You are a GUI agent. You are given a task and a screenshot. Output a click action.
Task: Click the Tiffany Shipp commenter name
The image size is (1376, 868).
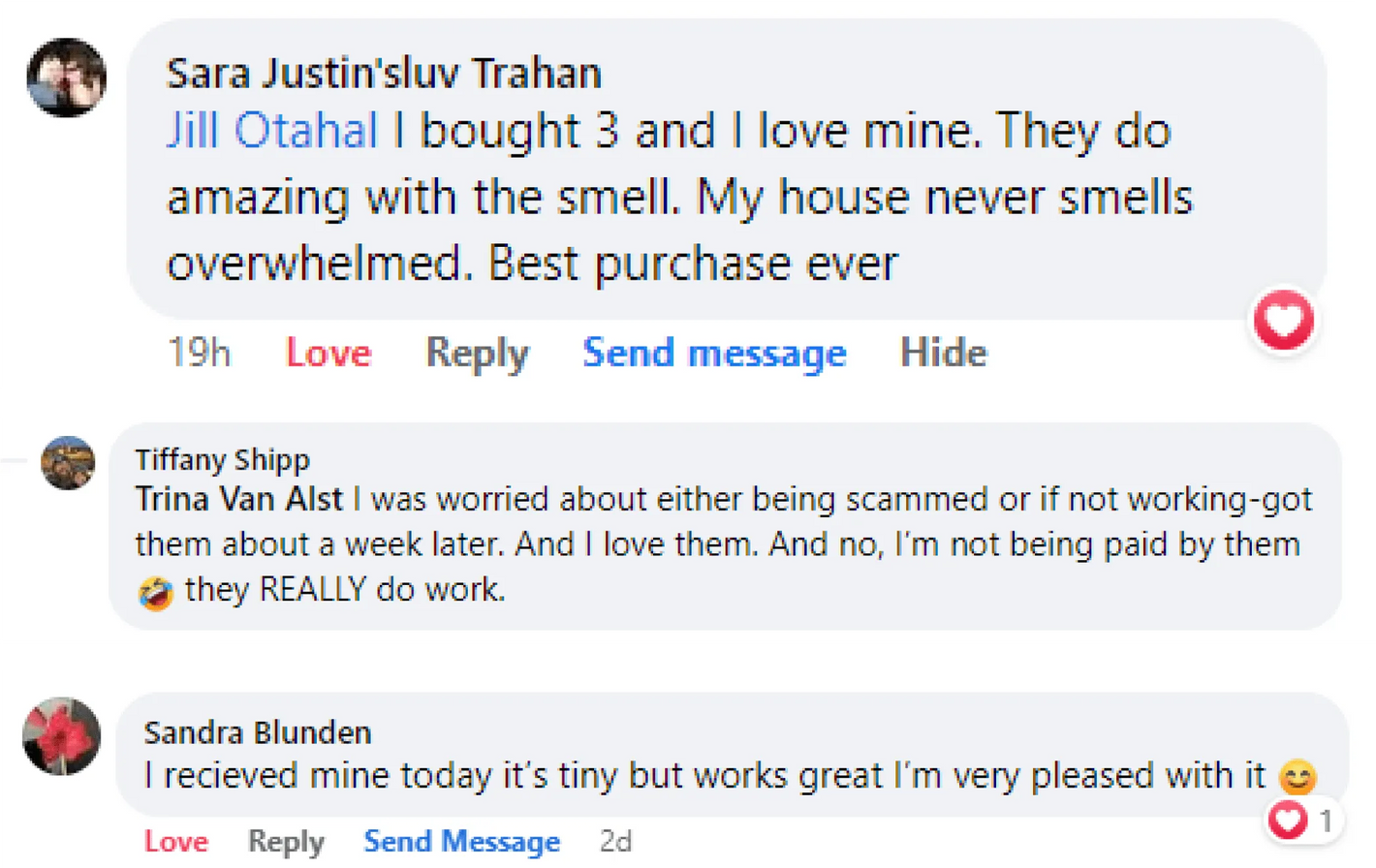coord(222,459)
